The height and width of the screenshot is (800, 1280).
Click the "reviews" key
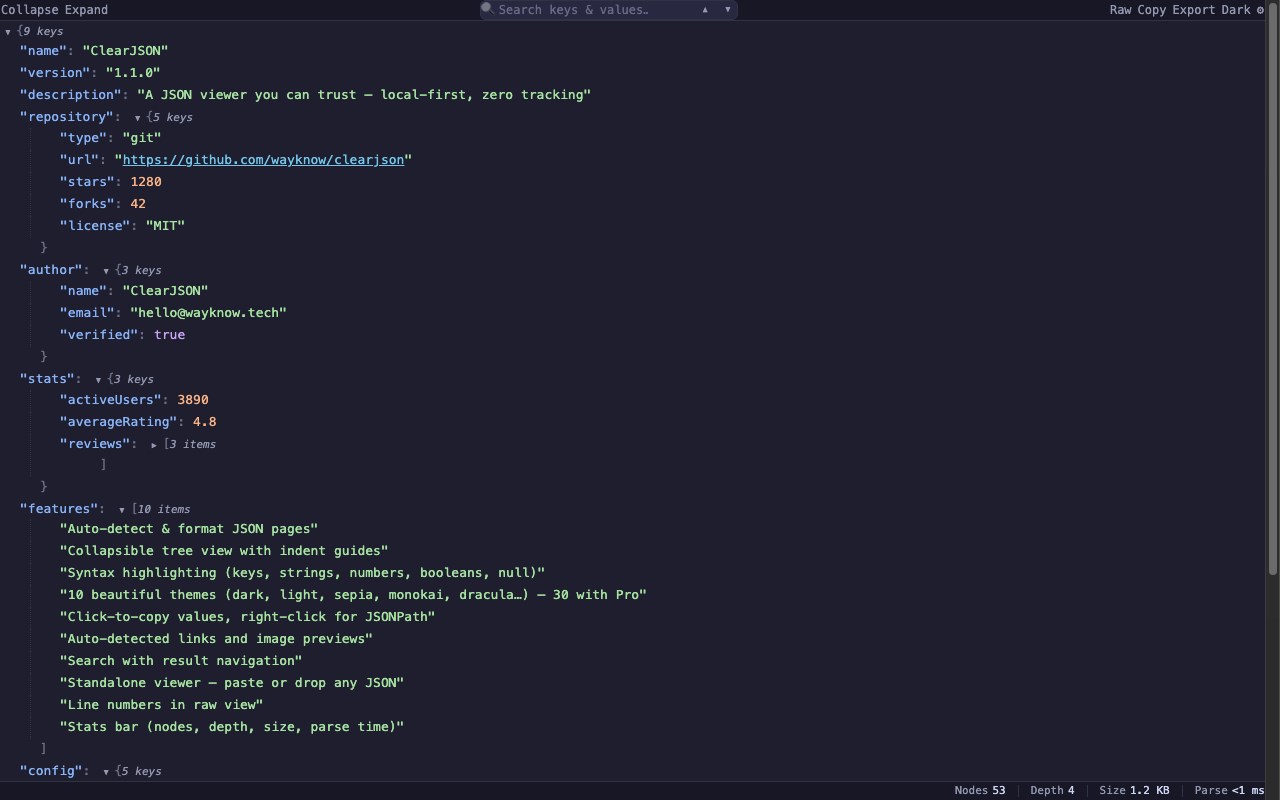tap(95, 444)
